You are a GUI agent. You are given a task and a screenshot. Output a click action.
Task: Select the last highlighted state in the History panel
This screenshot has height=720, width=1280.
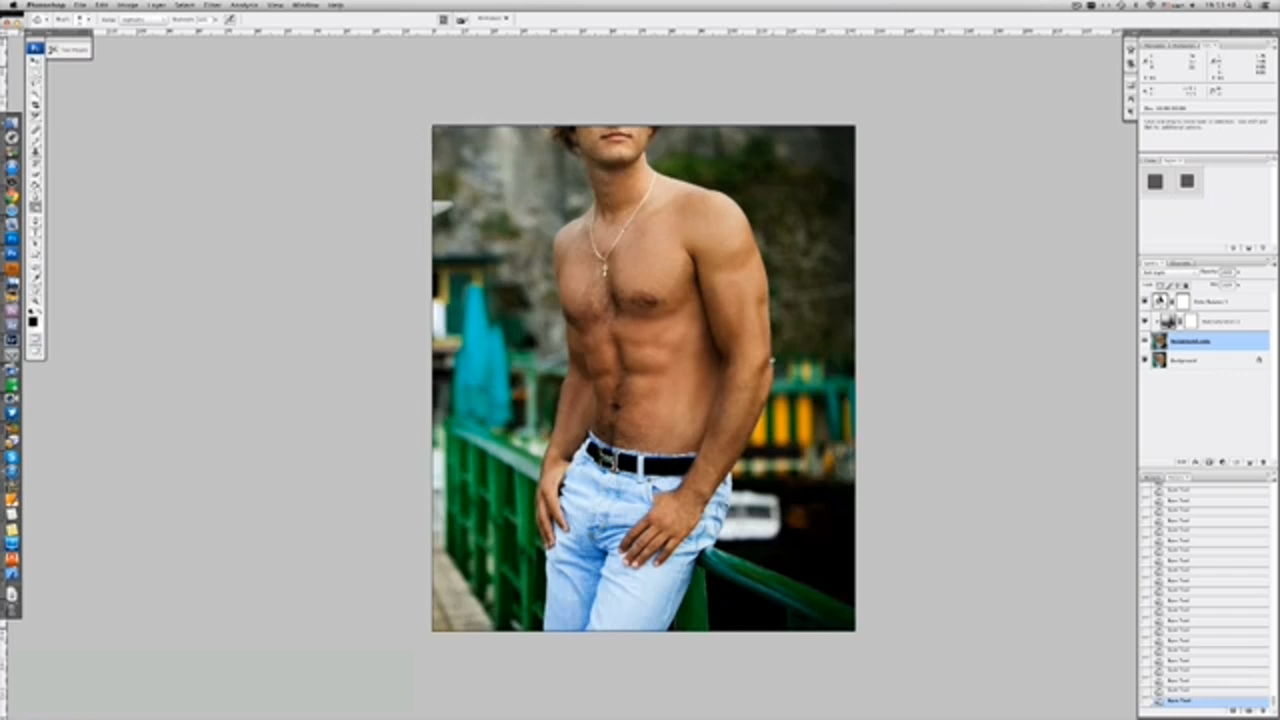tap(1206, 702)
